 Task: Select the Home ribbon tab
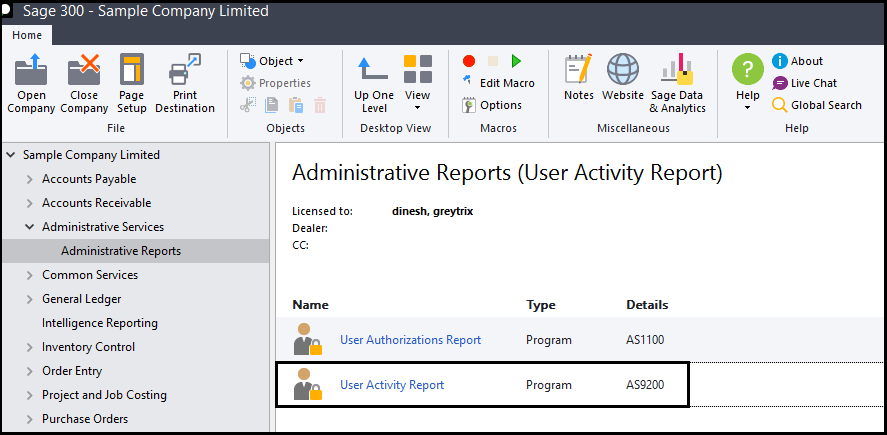tap(27, 35)
